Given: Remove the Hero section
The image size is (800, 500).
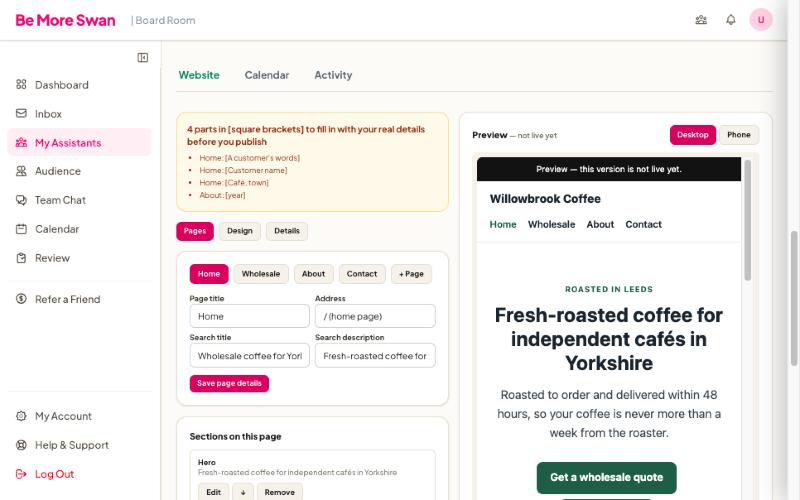Looking at the screenshot, I should coord(280,492).
